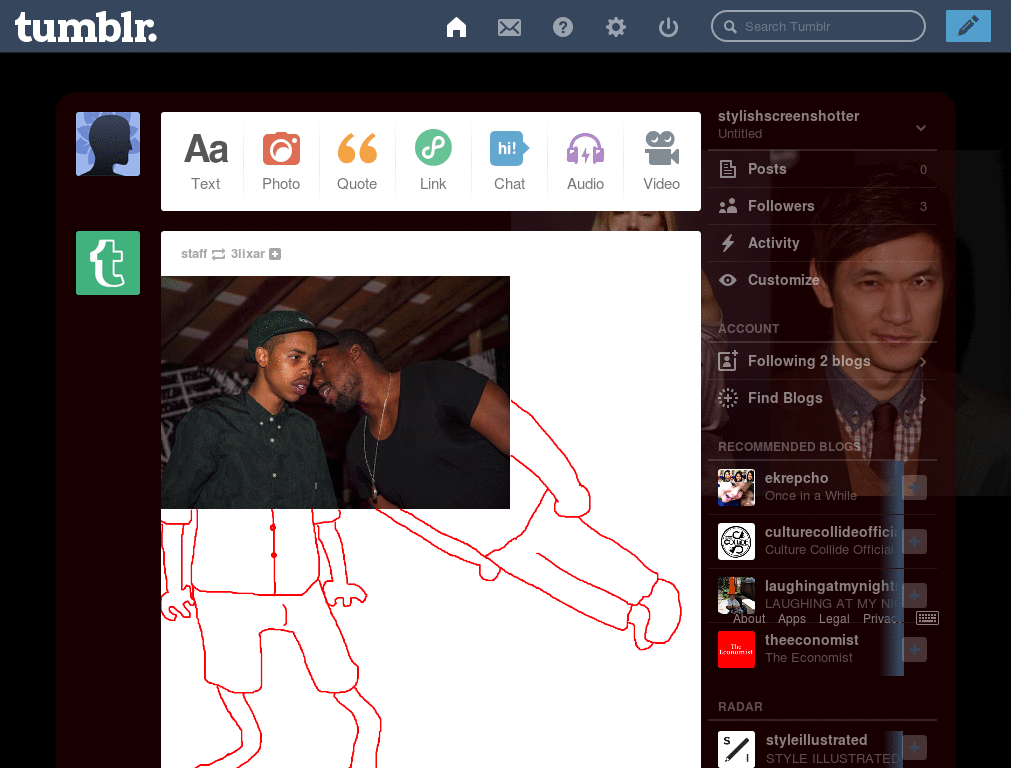Open the staff green Tumblr avatar

(108, 263)
